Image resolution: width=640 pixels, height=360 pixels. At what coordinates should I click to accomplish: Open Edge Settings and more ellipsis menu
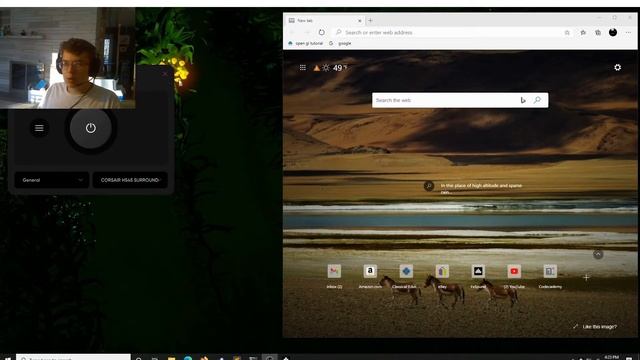(x=628, y=33)
